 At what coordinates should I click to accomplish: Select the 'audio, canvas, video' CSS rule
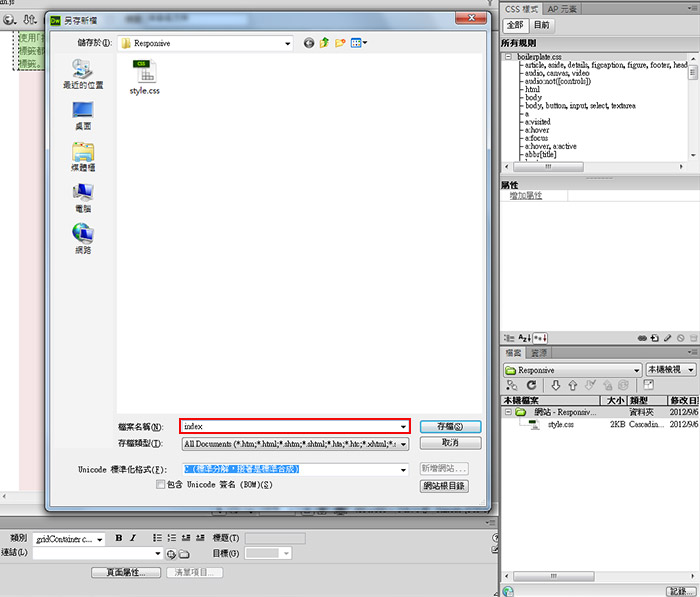point(557,73)
